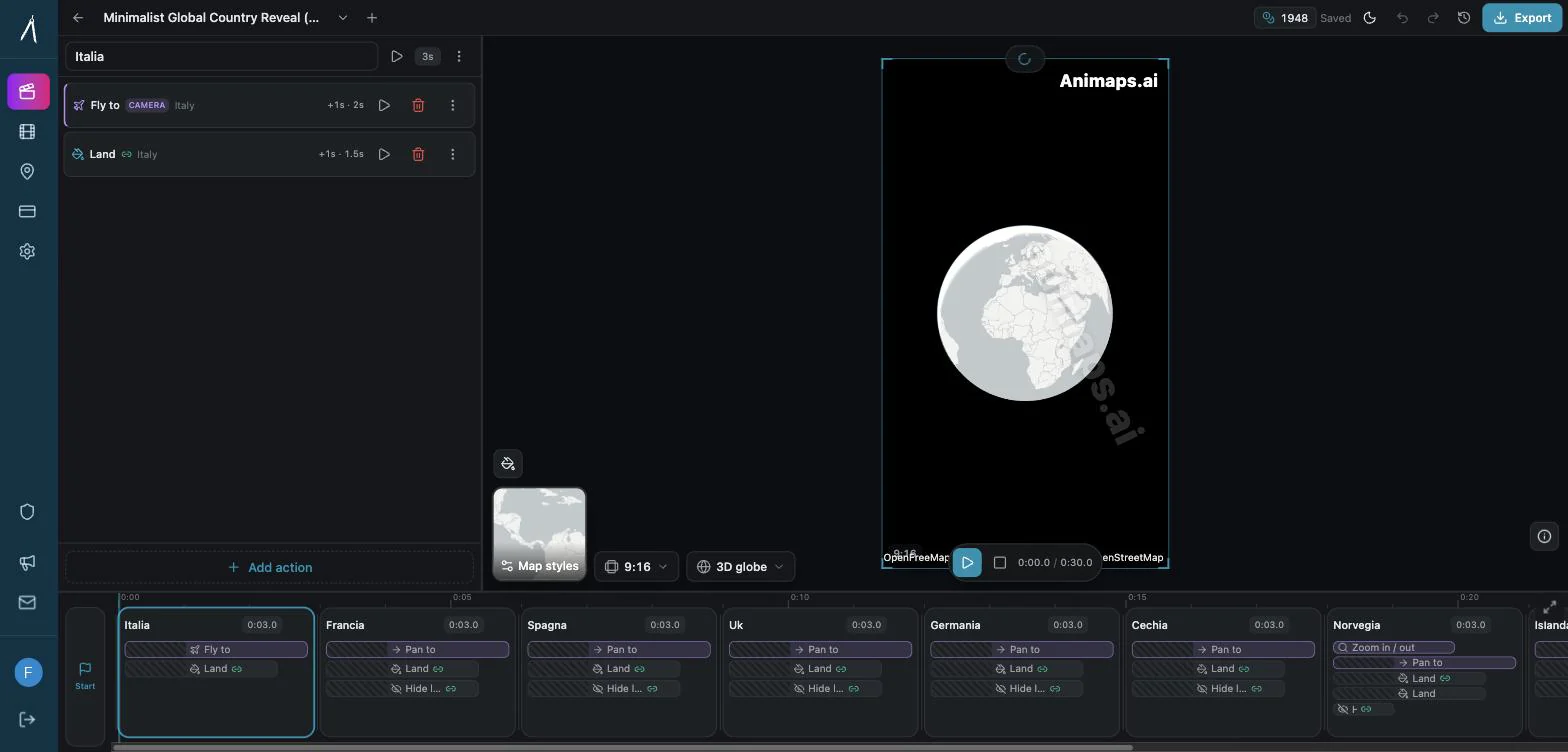Select the Francia scene in timeline

(417, 672)
